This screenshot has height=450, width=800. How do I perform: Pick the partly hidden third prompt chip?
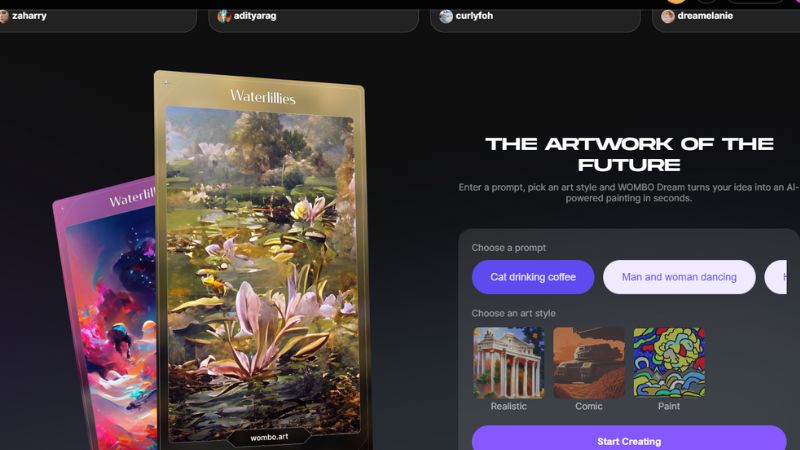(776, 277)
